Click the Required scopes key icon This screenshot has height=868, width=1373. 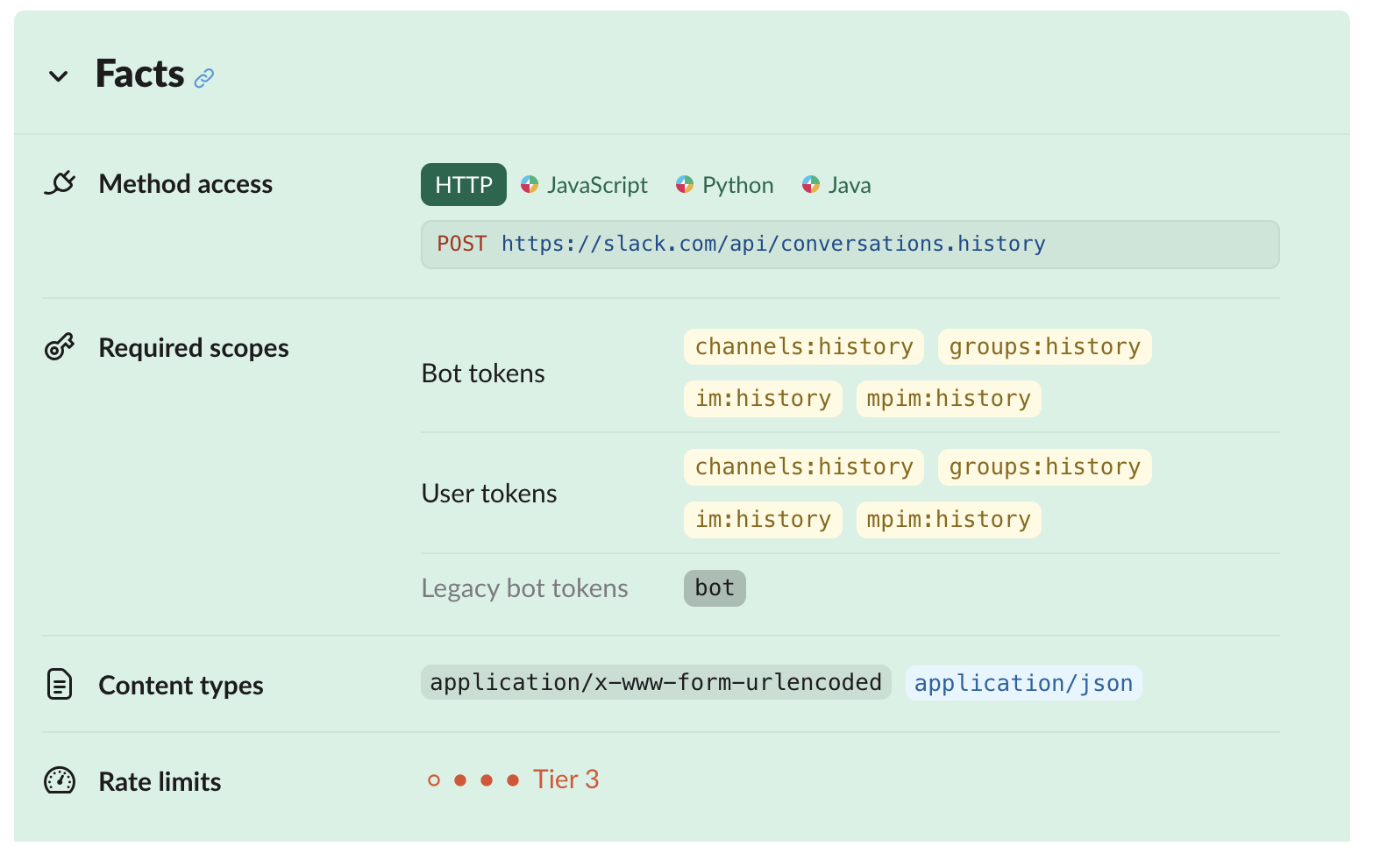60,347
